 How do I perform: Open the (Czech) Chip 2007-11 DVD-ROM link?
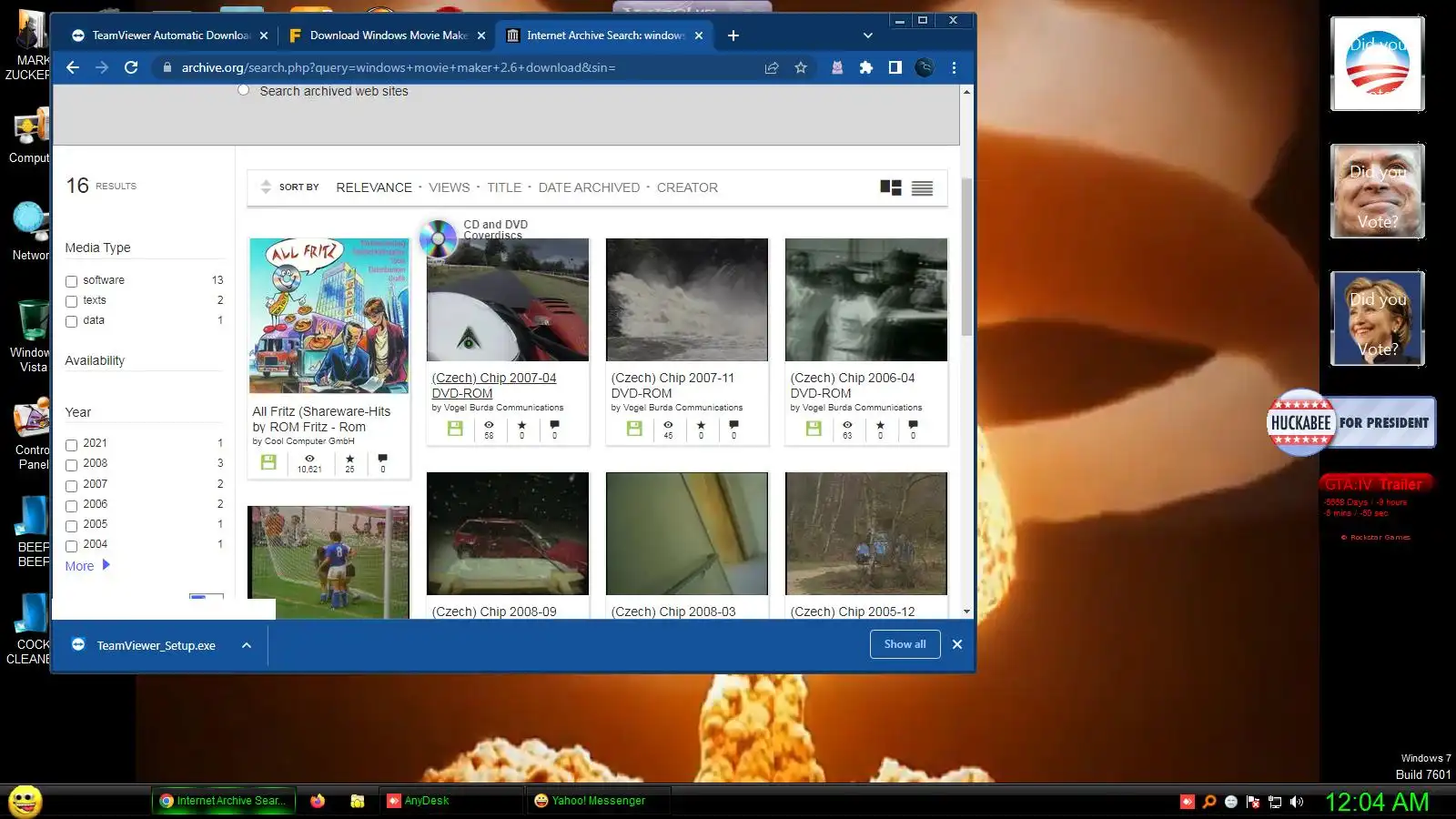click(672, 386)
